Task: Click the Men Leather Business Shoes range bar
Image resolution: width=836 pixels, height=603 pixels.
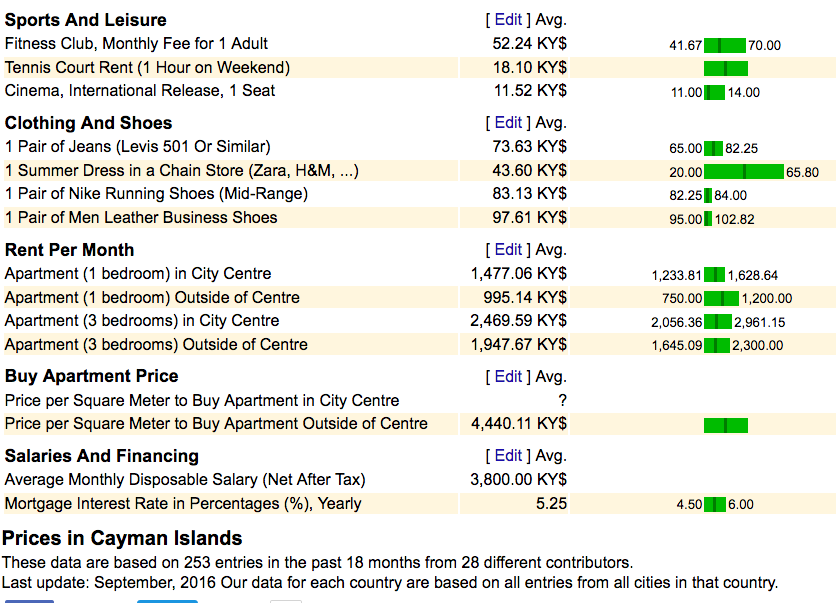Action: click(x=708, y=219)
